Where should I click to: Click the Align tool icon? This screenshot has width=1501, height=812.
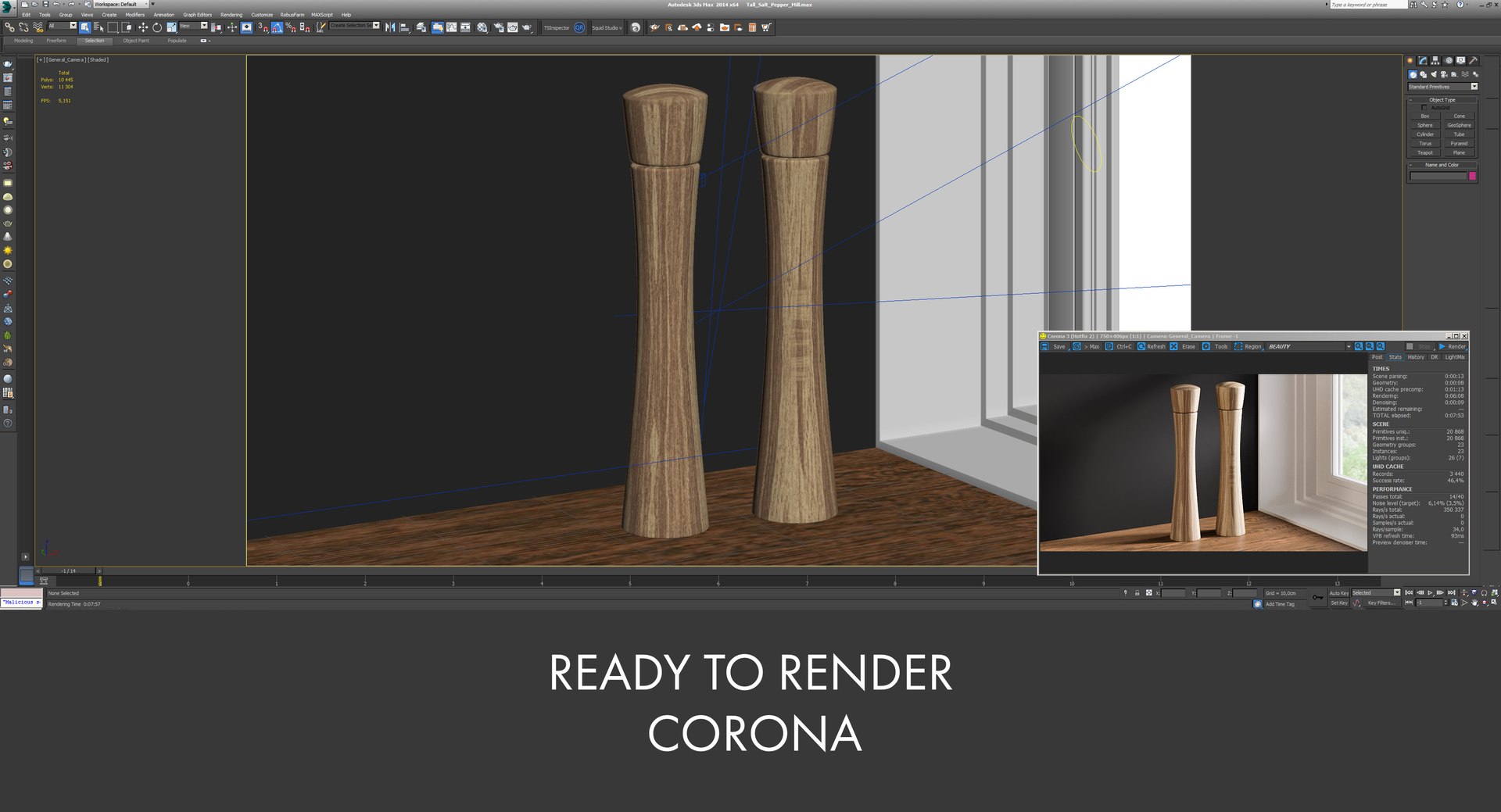[x=404, y=27]
